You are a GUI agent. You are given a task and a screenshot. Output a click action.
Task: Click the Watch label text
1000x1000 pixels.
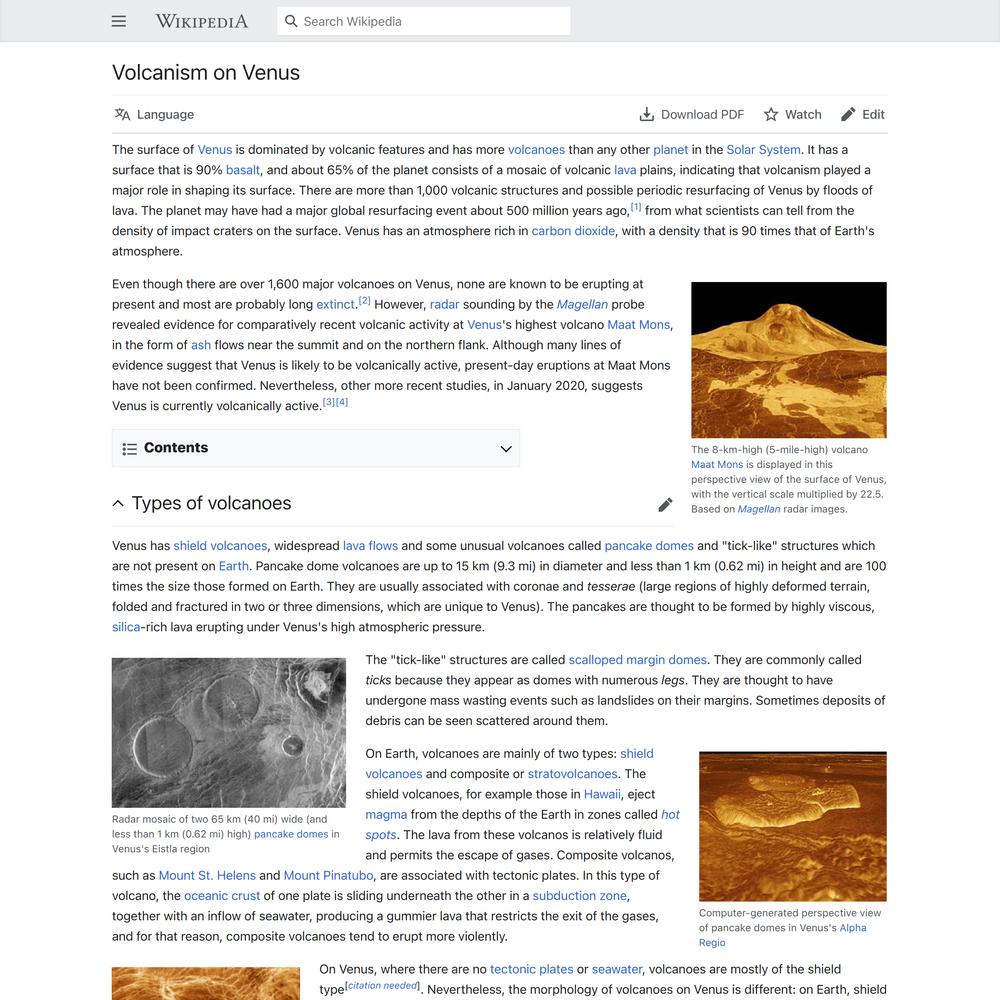click(x=803, y=114)
